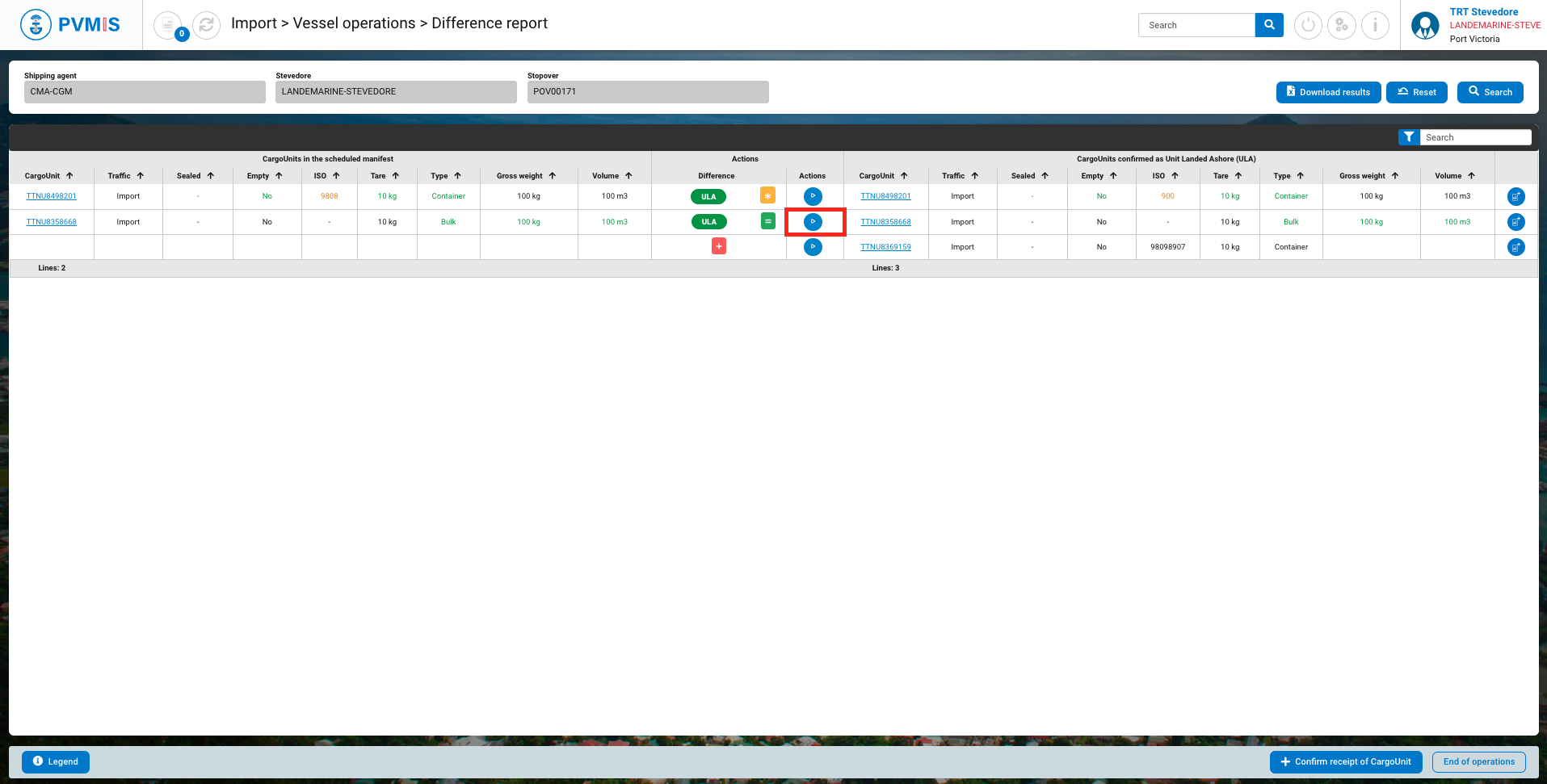Click the orange asterisk difference icon
Image resolution: width=1547 pixels, height=784 pixels.
(767, 195)
